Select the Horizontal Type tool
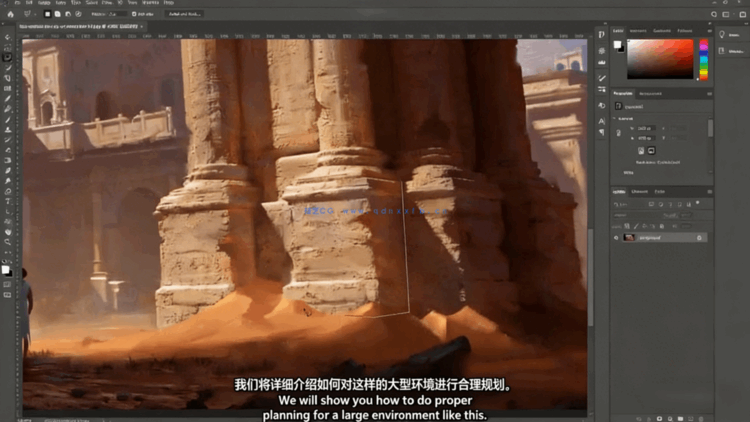Screen dimensions: 750x422 click(x=7, y=201)
